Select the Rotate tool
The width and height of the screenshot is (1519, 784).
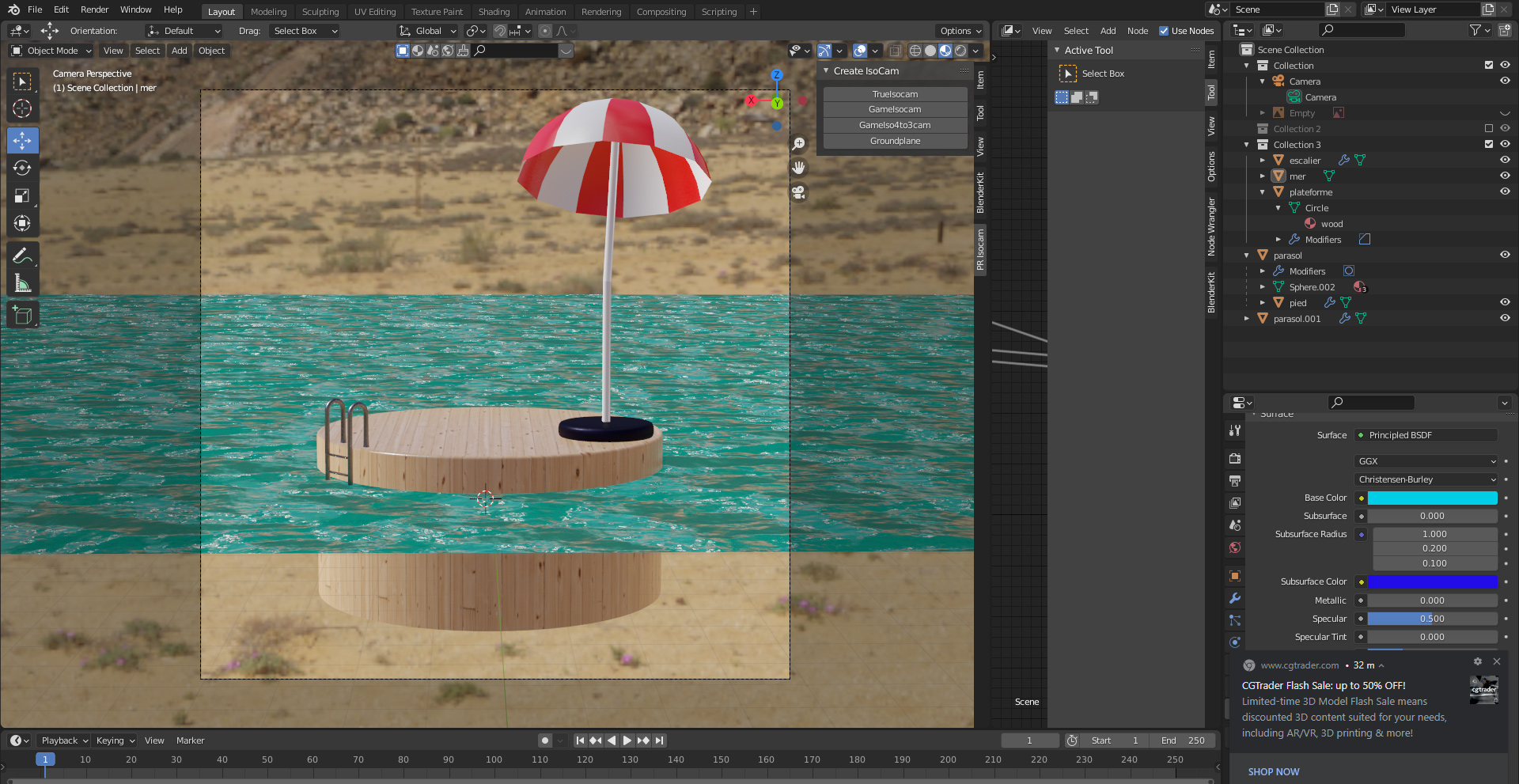[x=22, y=169]
